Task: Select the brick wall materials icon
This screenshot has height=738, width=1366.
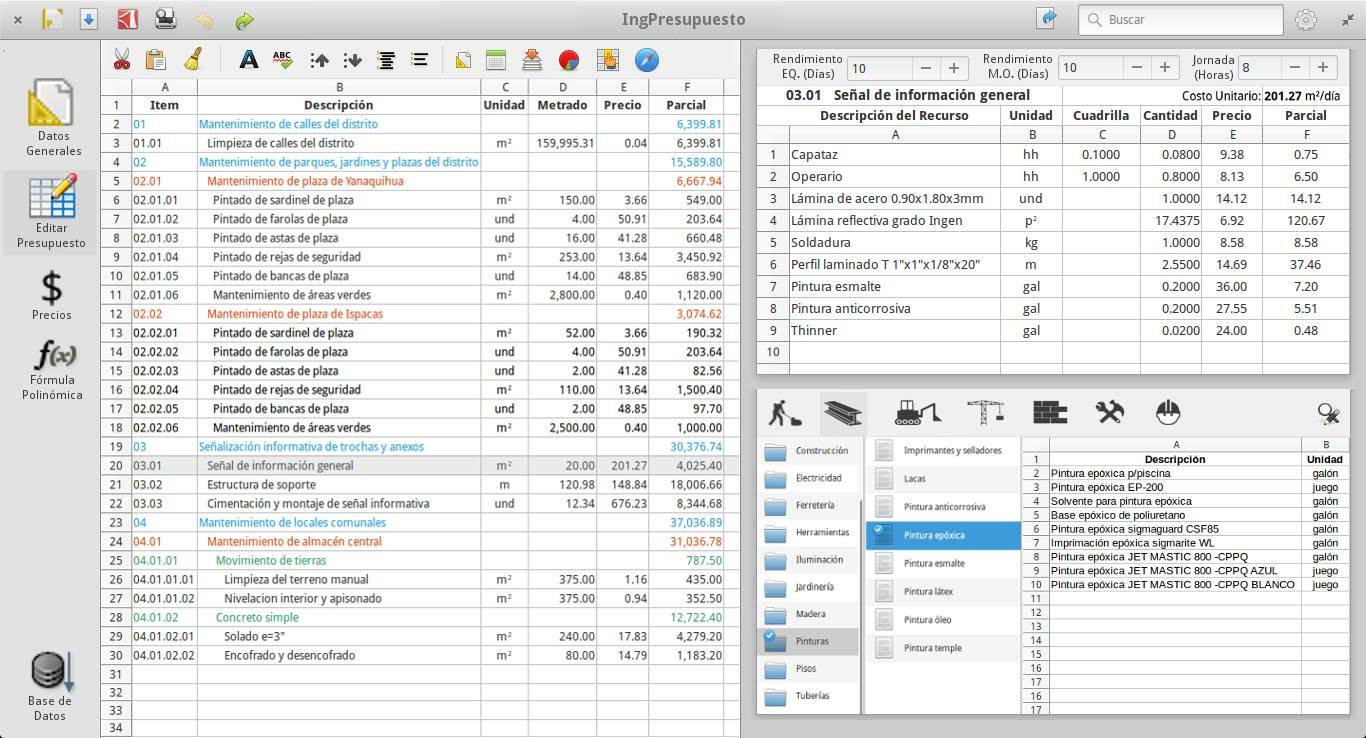Action: pyautogui.click(x=1050, y=412)
